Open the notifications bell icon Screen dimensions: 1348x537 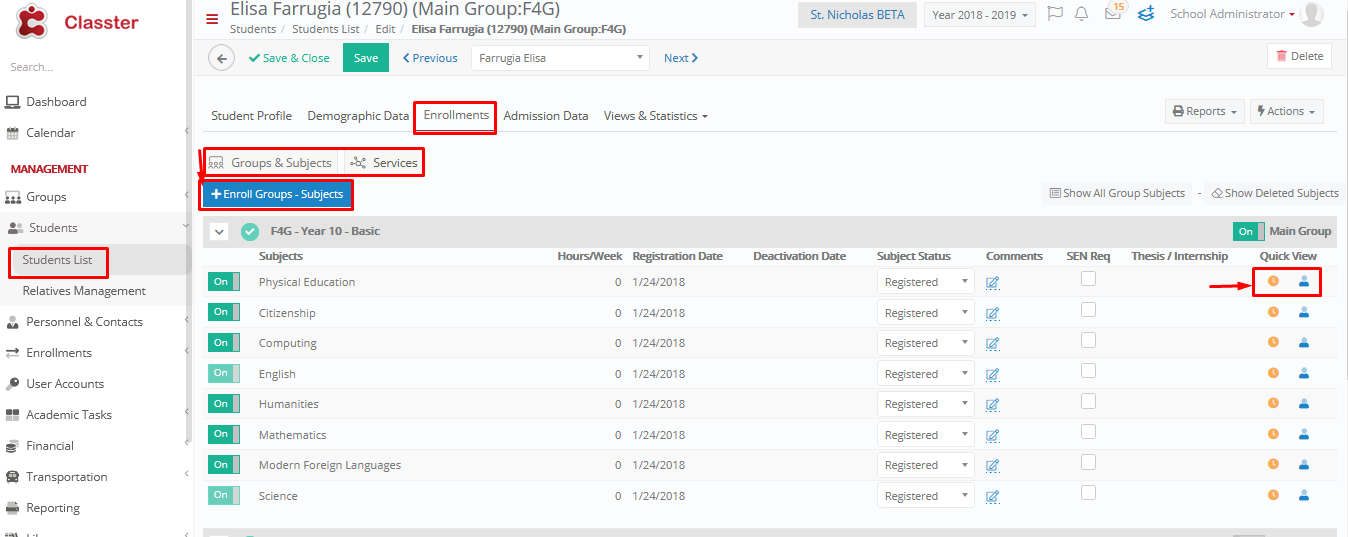pyautogui.click(x=1081, y=14)
